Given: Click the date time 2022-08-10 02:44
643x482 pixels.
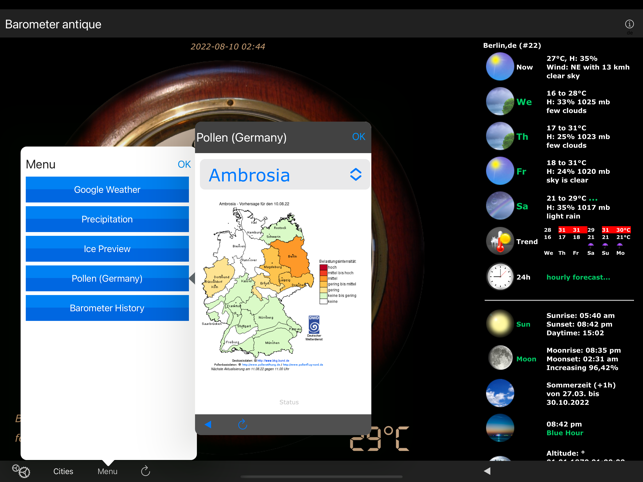Looking at the screenshot, I should [228, 47].
